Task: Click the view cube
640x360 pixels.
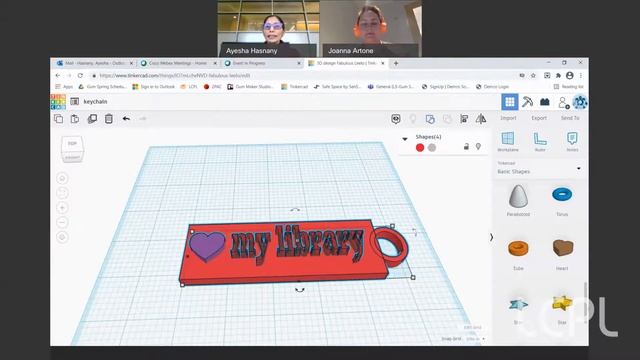Action: [72, 149]
